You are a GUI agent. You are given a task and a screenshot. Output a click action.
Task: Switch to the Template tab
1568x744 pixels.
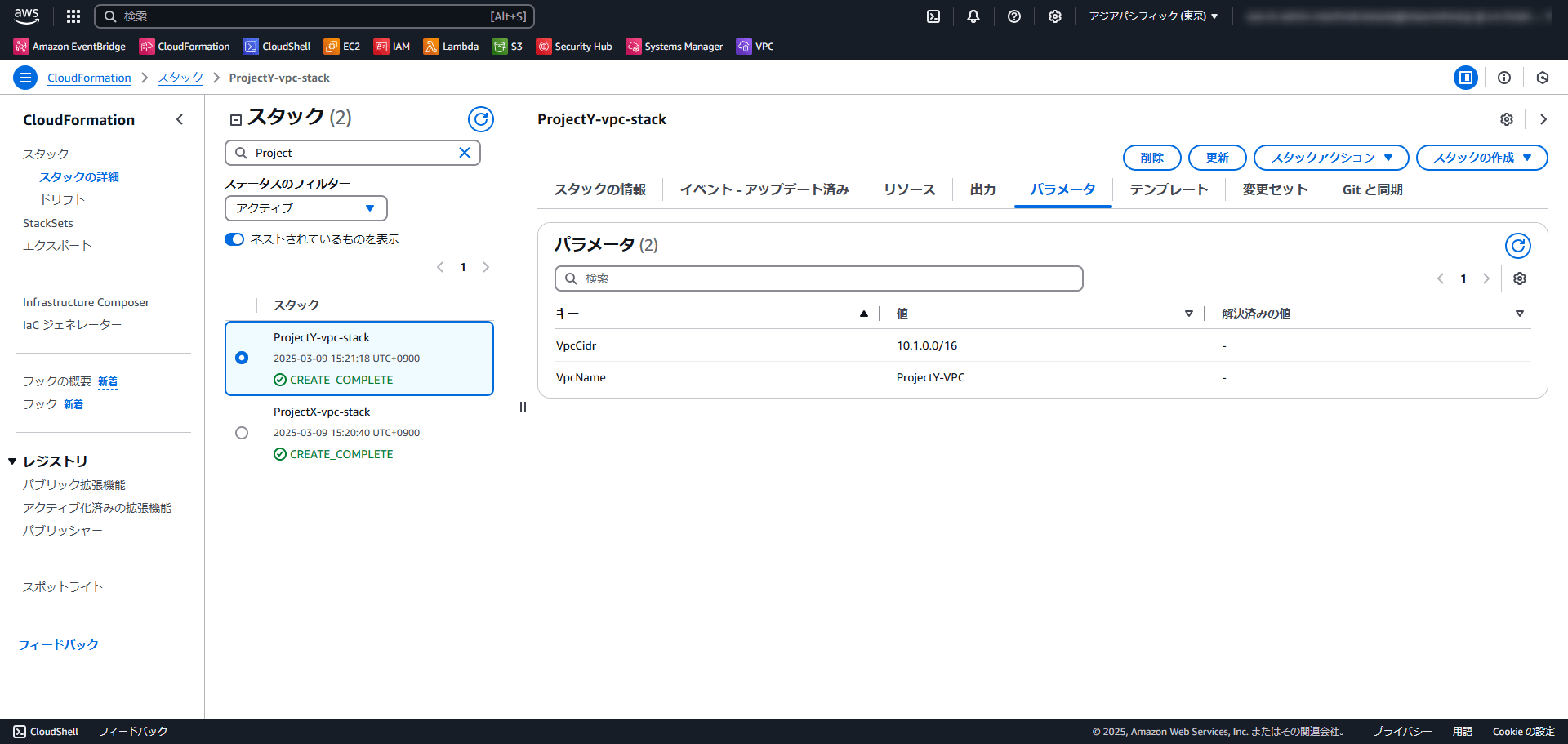point(1169,189)
